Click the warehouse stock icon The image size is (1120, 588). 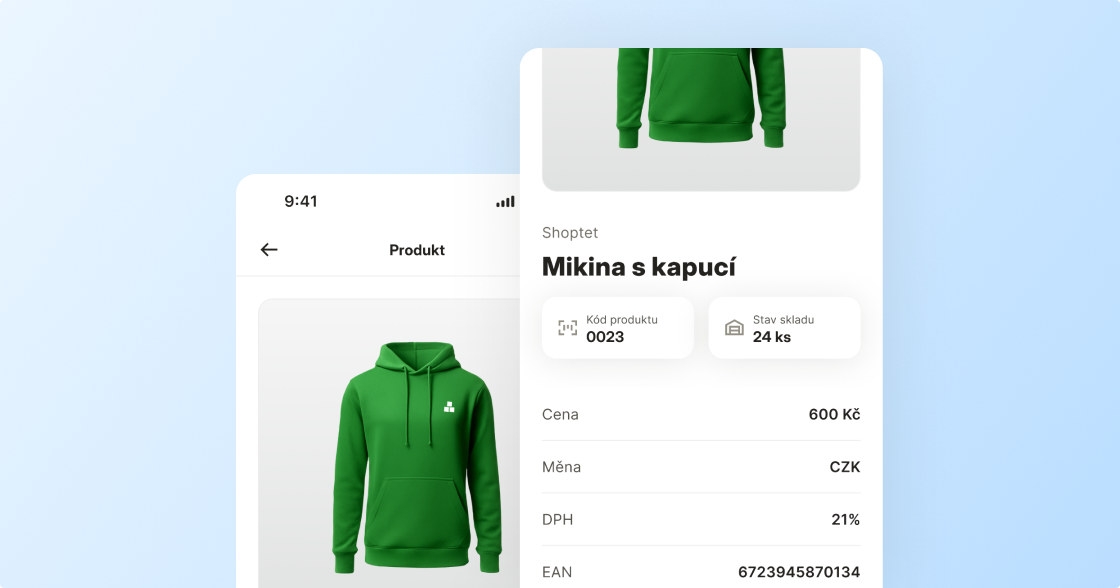pos(734,328)
